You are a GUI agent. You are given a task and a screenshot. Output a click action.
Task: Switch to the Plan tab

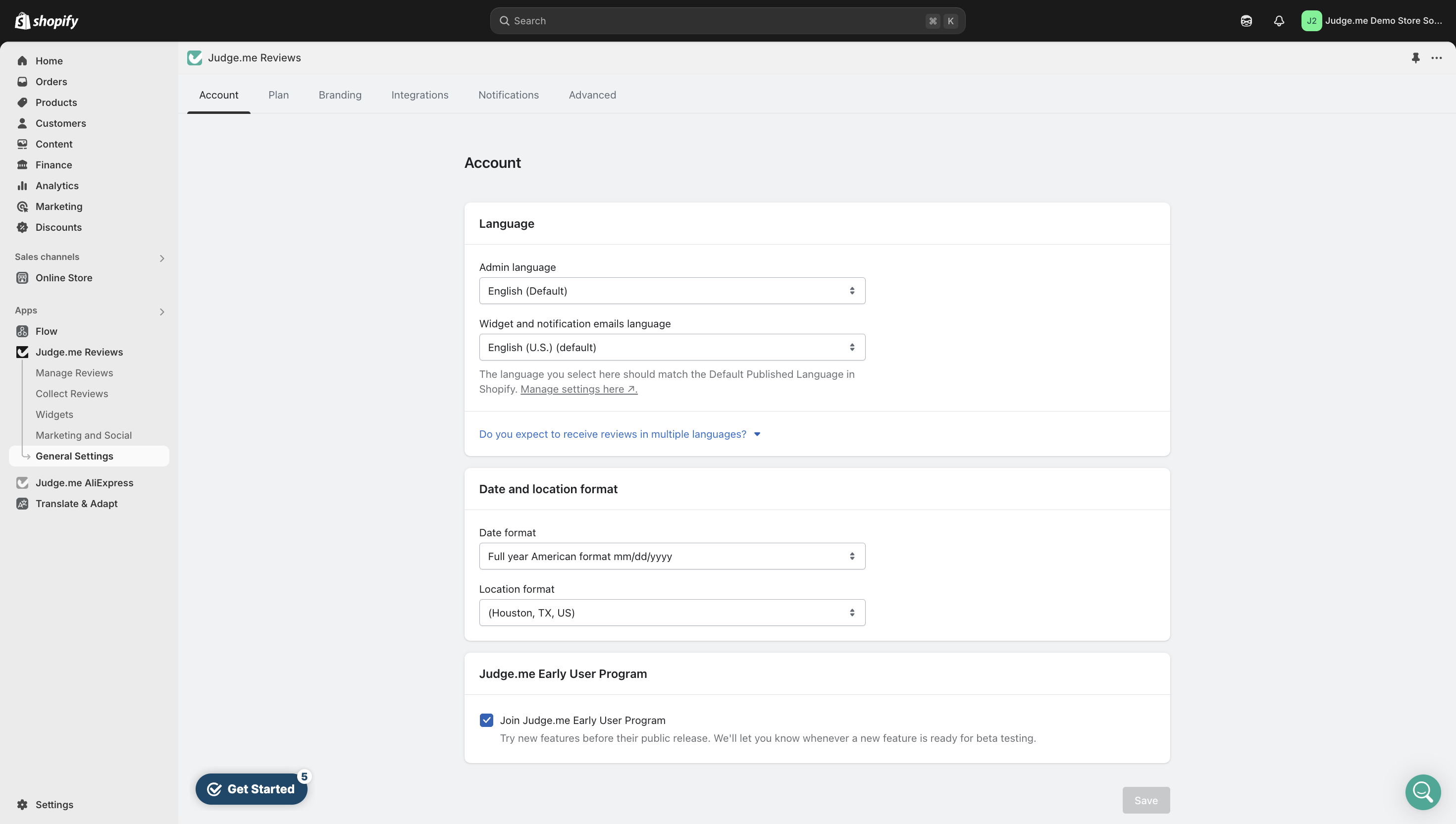(x=278, y=95)
